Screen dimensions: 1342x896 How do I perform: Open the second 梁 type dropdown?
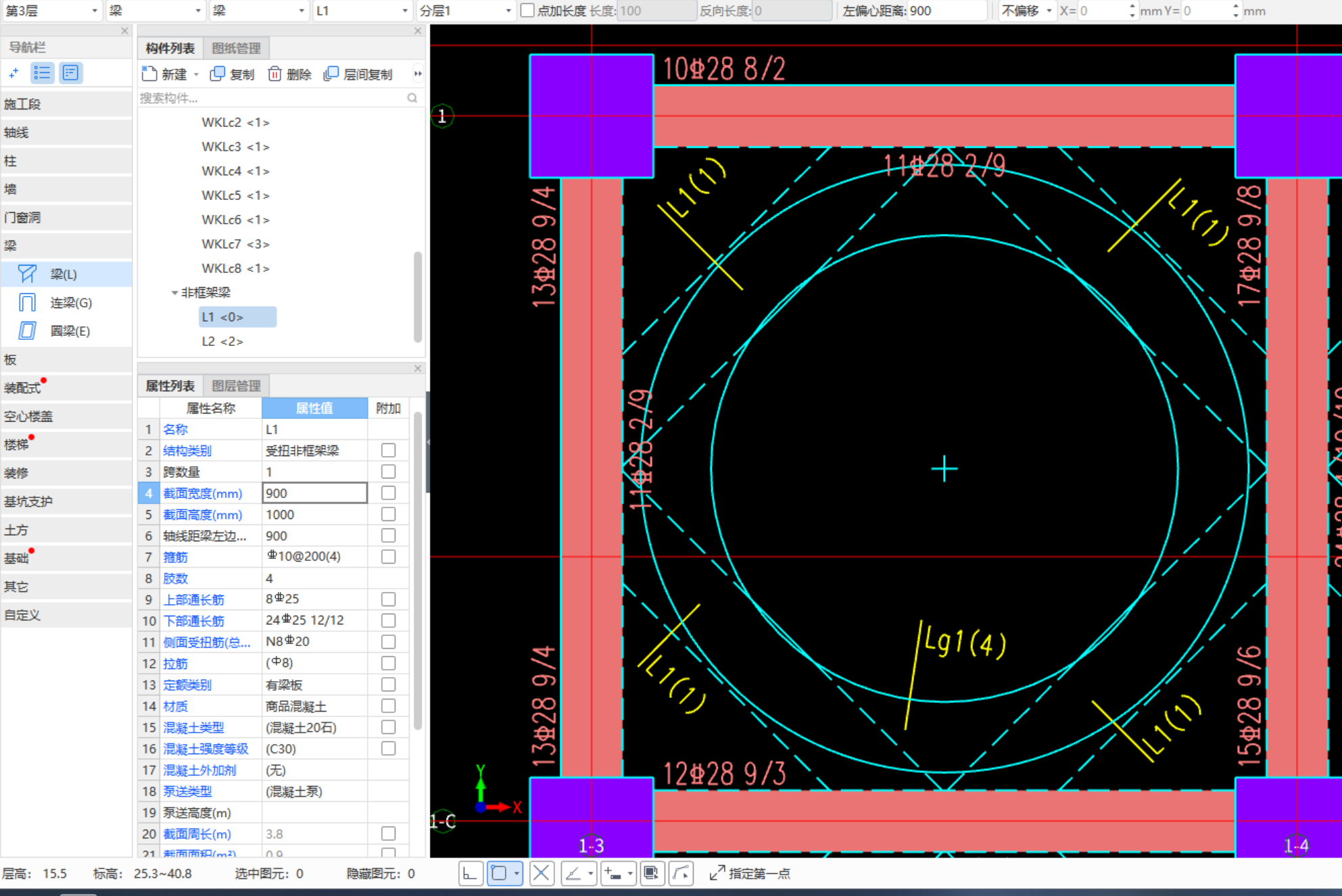point(259,10)
